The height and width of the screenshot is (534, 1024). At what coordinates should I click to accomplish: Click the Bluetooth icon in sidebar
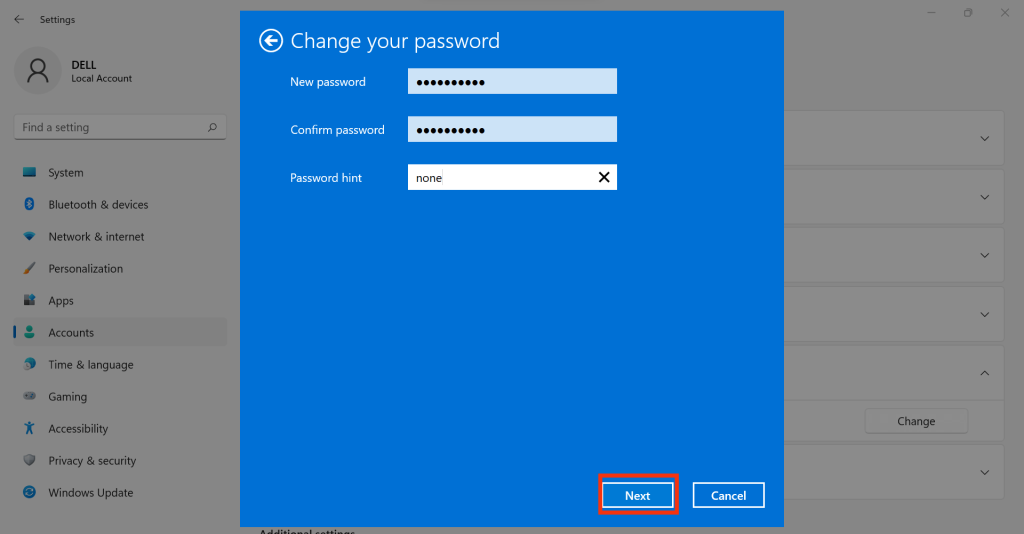(29, 204)
